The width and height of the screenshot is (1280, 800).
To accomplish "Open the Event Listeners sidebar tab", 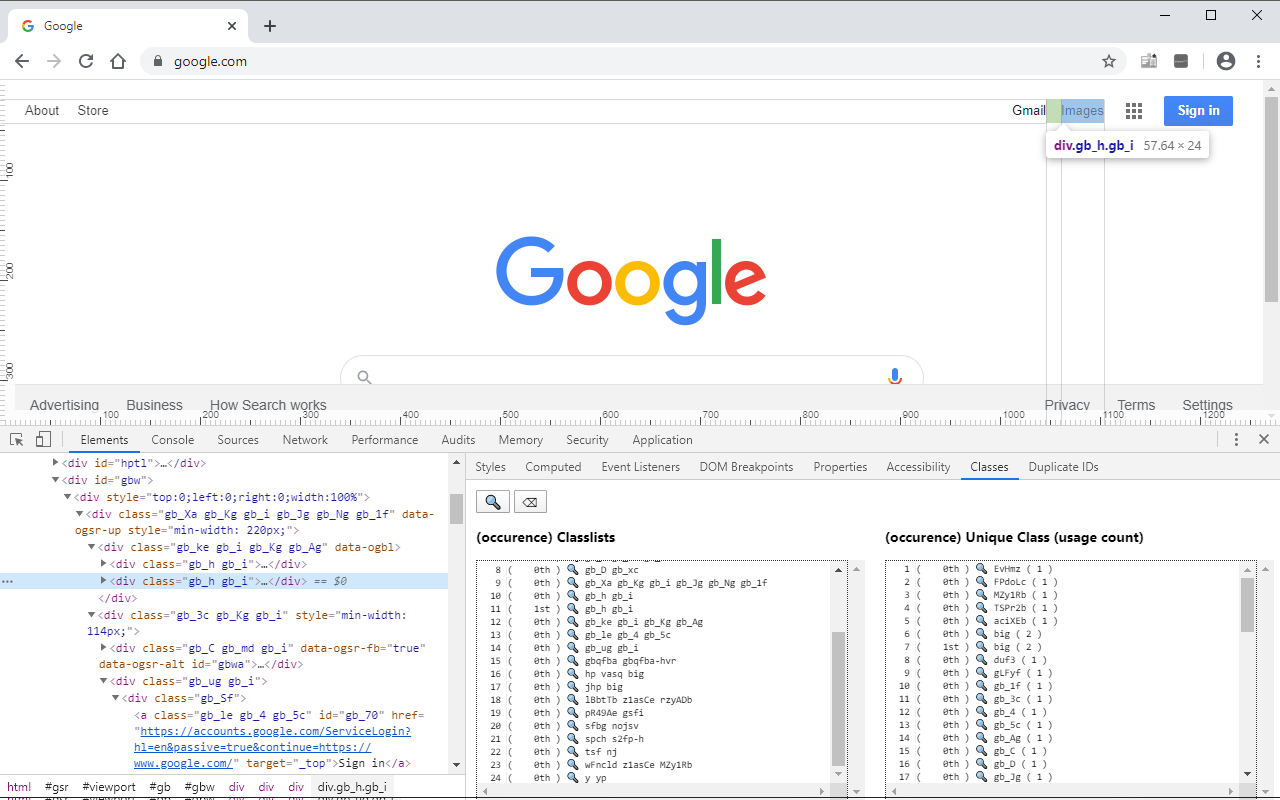I will 640,467.
